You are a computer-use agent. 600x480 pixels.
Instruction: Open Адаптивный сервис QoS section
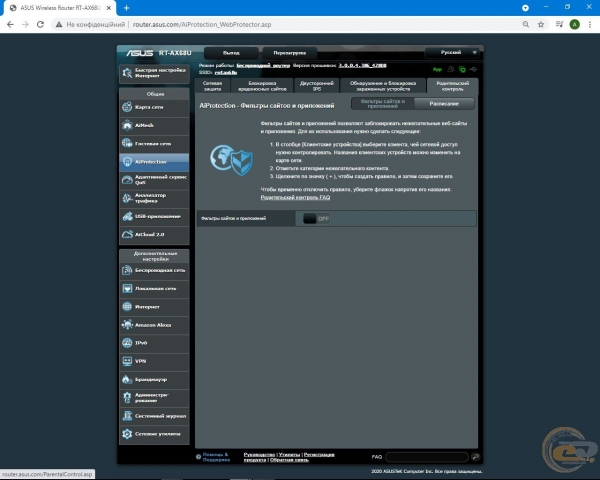(154, 180)
